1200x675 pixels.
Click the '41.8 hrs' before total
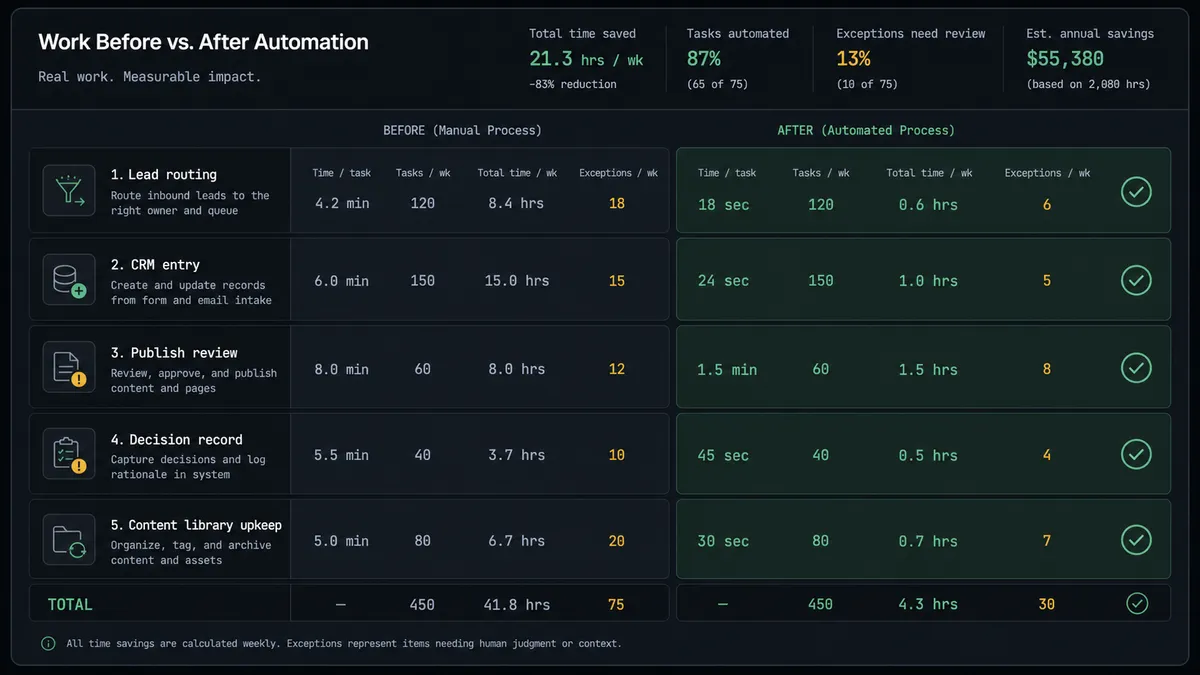[517, 604]
